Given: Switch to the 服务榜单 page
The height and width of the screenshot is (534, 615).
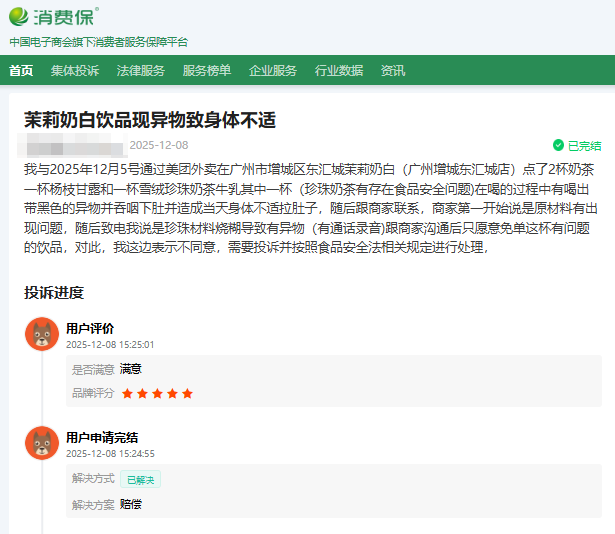Looking at the screenshot, I should [x=207, y=70].
